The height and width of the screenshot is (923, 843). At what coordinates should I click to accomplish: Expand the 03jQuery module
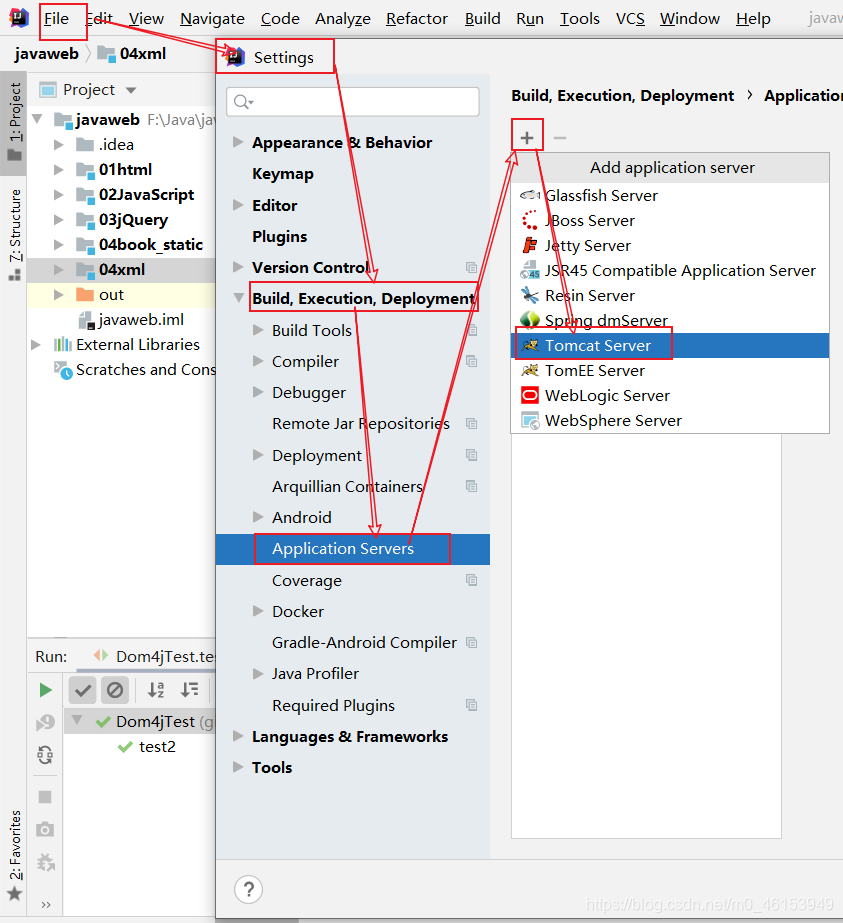pyautogui.click(x=58, y=220)
